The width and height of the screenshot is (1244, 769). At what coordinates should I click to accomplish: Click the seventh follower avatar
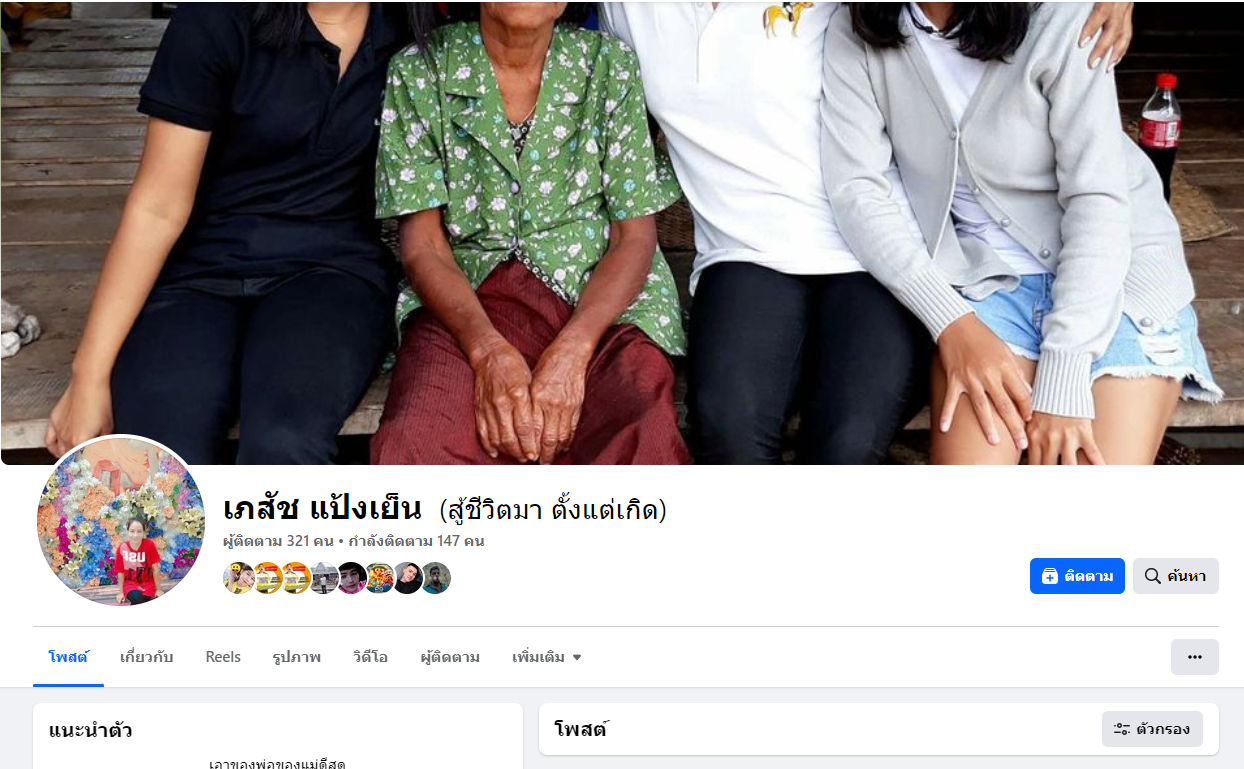click(x=407, y=578)
